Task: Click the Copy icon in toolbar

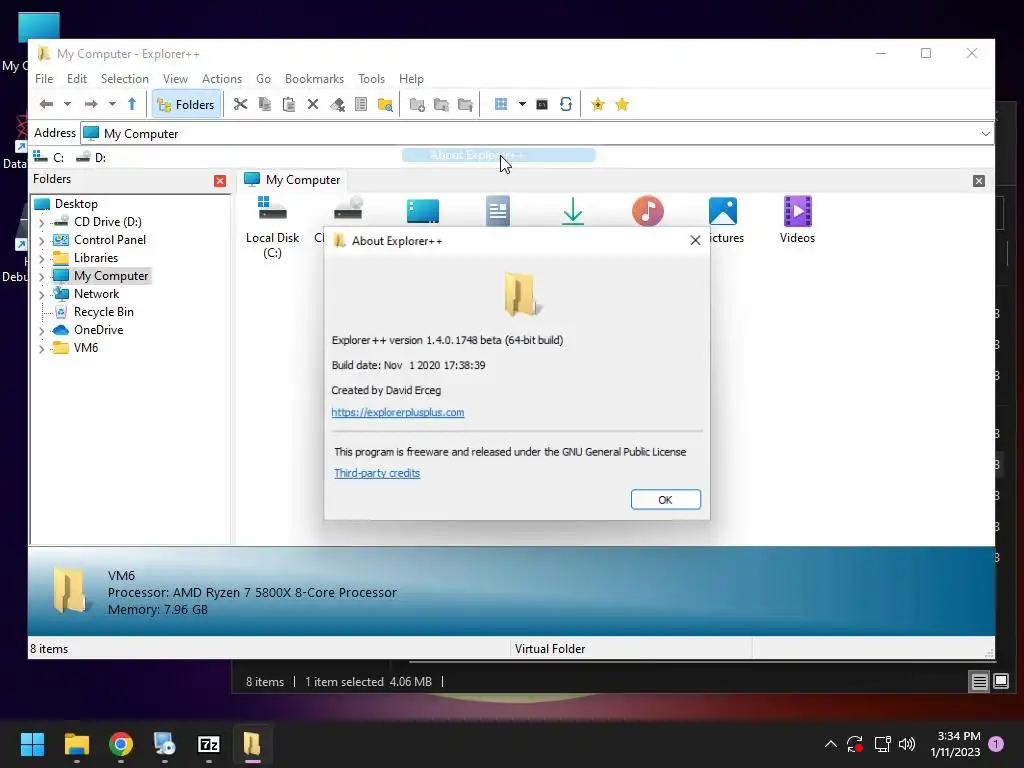Action: point(264,104)
